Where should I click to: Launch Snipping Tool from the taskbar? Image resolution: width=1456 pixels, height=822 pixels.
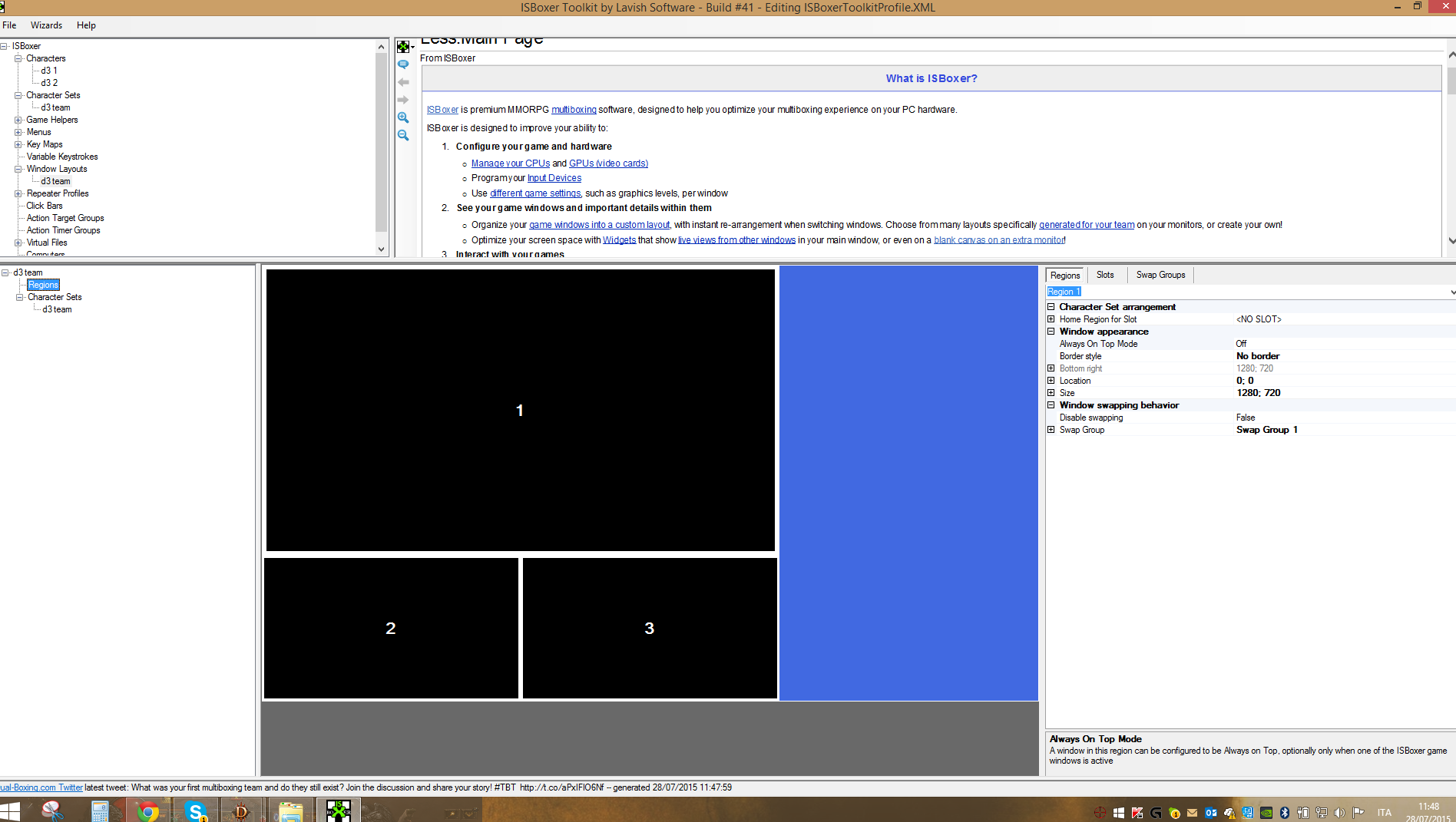(x=52, y=810)
